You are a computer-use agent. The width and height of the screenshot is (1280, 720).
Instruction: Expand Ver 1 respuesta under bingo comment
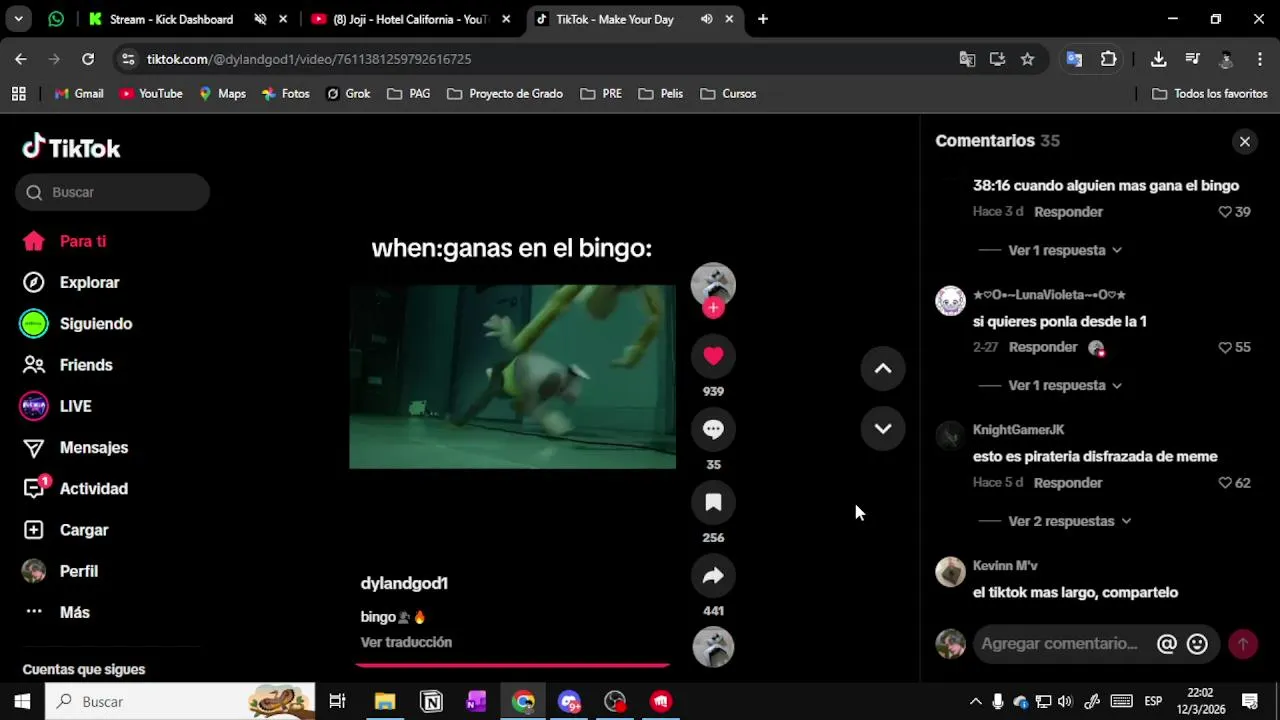(1065, 250)
